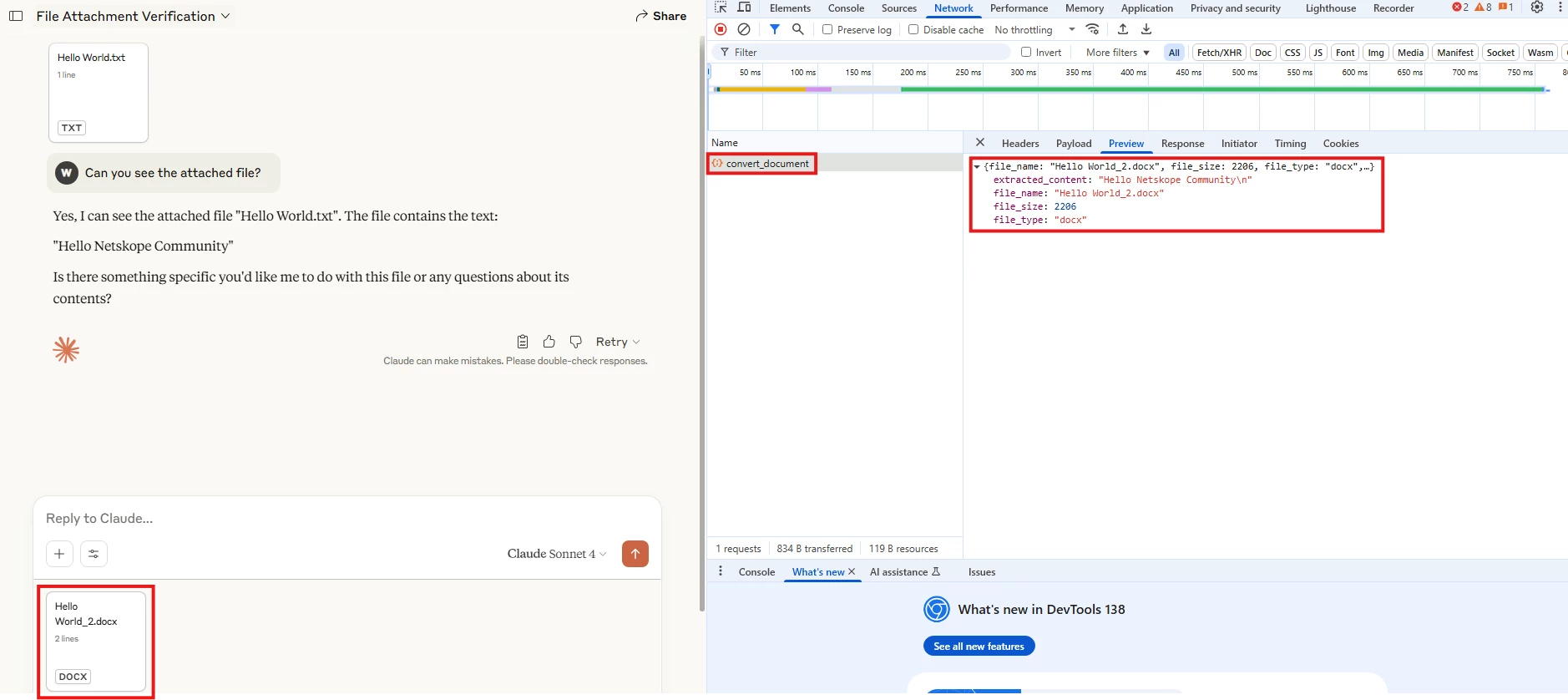Select the convert_document request row
Image resolution: width=1568 pixels, height=700 pixels.
coord(835,164)
